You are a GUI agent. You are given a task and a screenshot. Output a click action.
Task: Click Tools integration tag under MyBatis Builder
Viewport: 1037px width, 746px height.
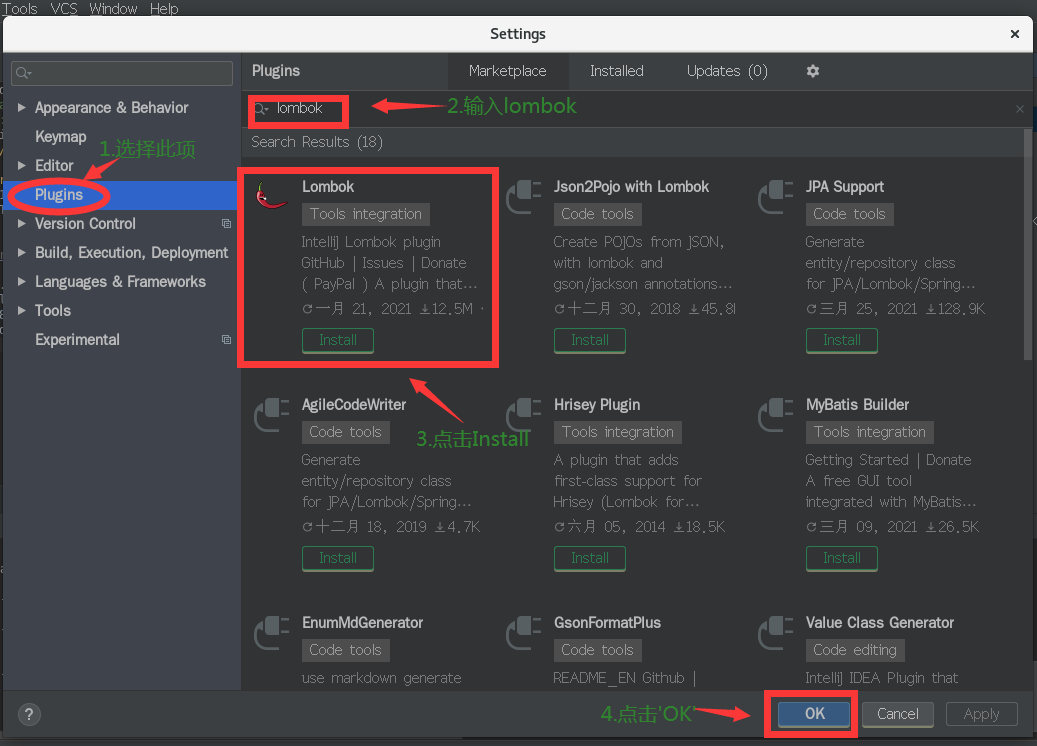pyautogui.click(x=870, y=433)
